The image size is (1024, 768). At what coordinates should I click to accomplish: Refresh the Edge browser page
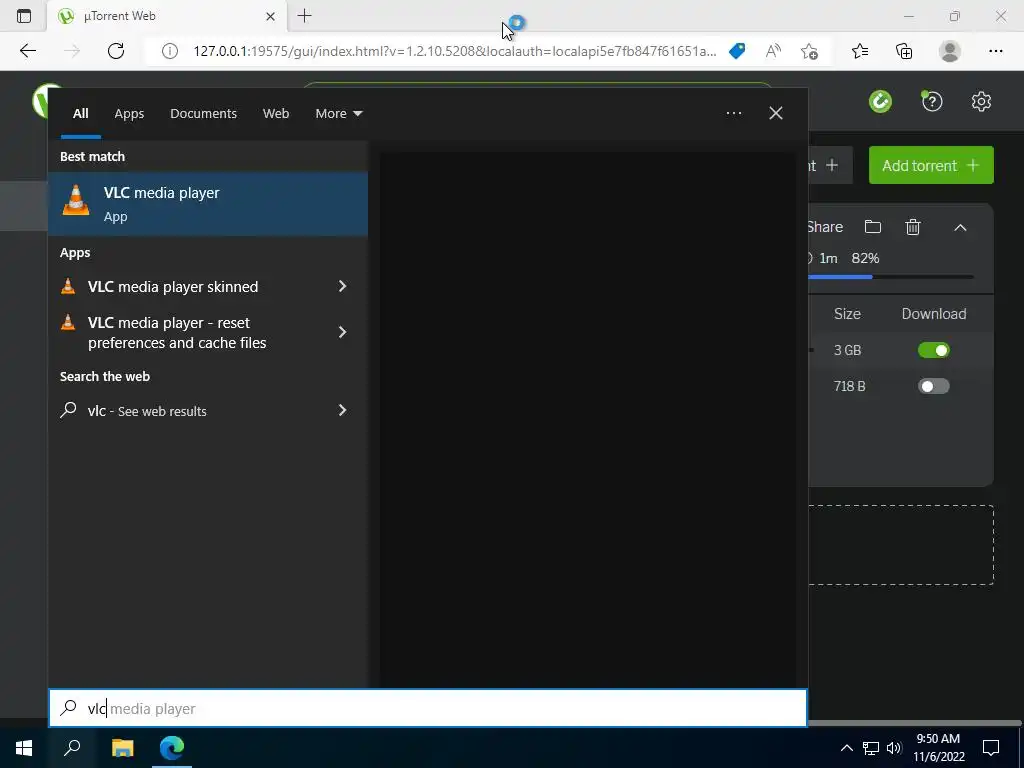[116, 51]
